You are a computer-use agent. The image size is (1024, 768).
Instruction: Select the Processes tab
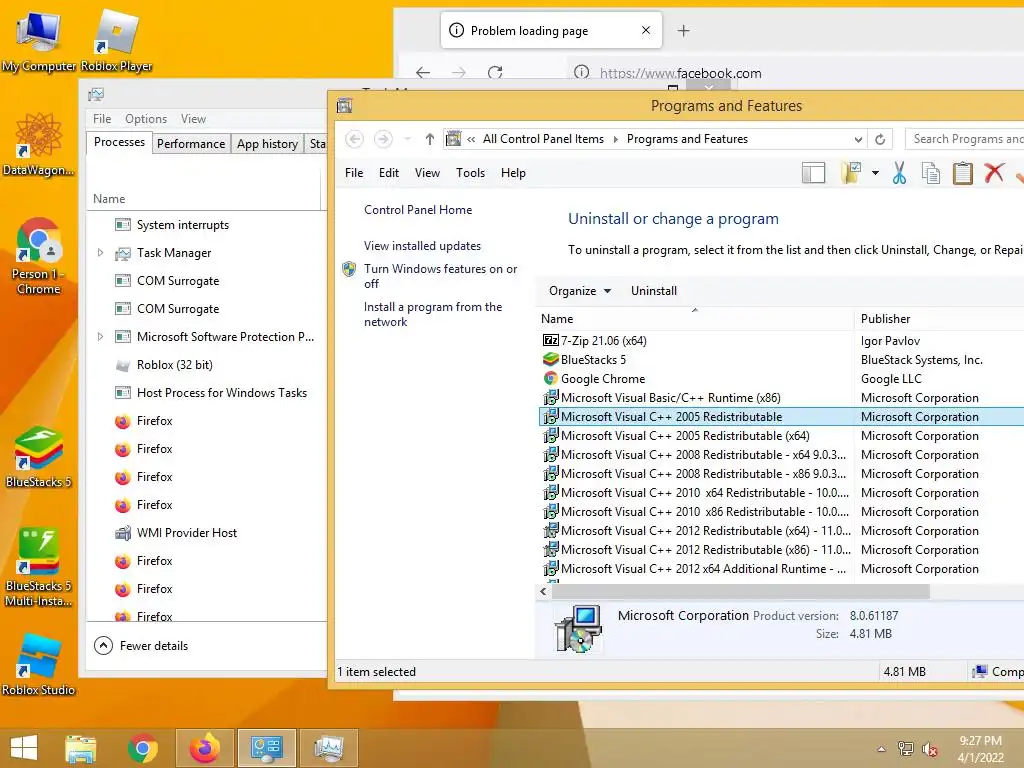pyautogui.click(x=119, y=142)
